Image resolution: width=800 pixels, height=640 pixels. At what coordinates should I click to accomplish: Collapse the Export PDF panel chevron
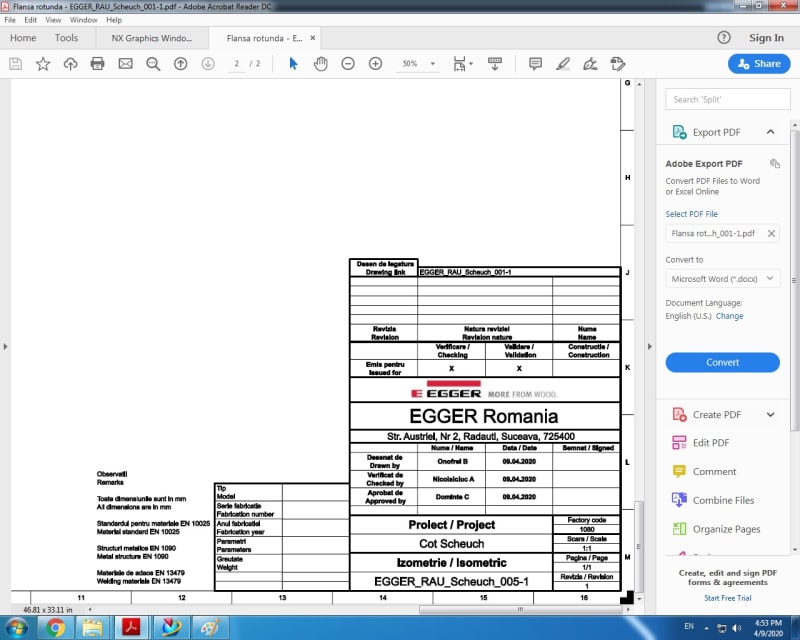[x=770, y=132]
